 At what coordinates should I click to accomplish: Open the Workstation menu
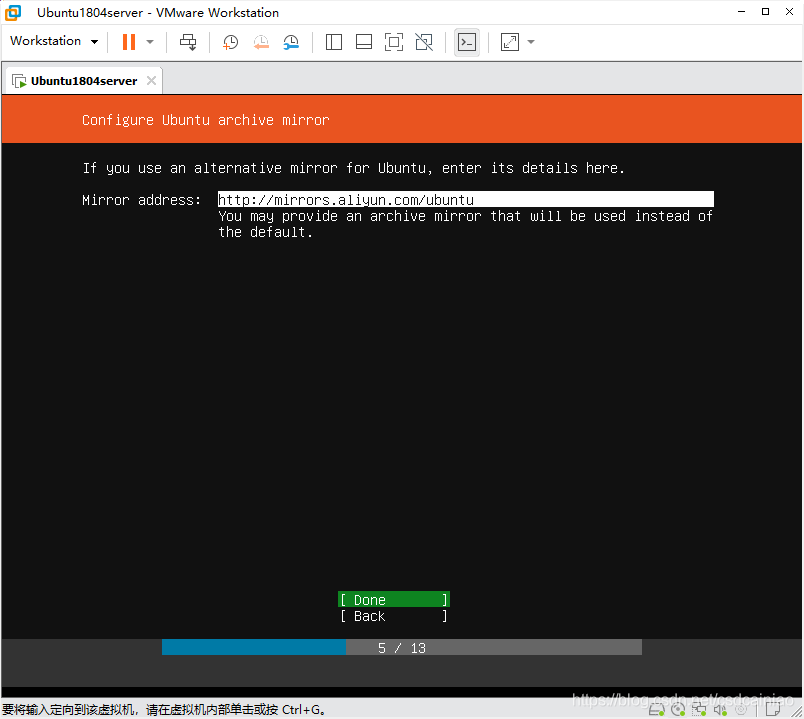click(x=54, y=41)
